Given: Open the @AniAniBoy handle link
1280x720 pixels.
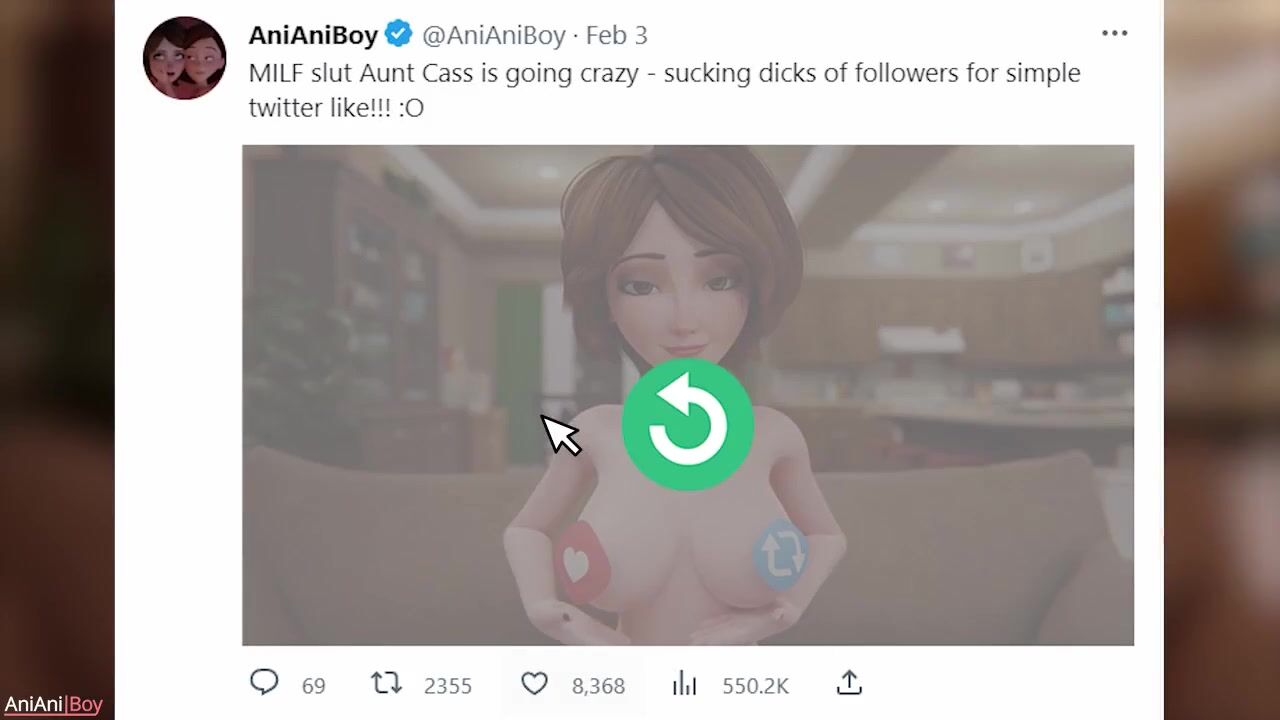Looking at the screenshot, I should (x=494, y=35).
